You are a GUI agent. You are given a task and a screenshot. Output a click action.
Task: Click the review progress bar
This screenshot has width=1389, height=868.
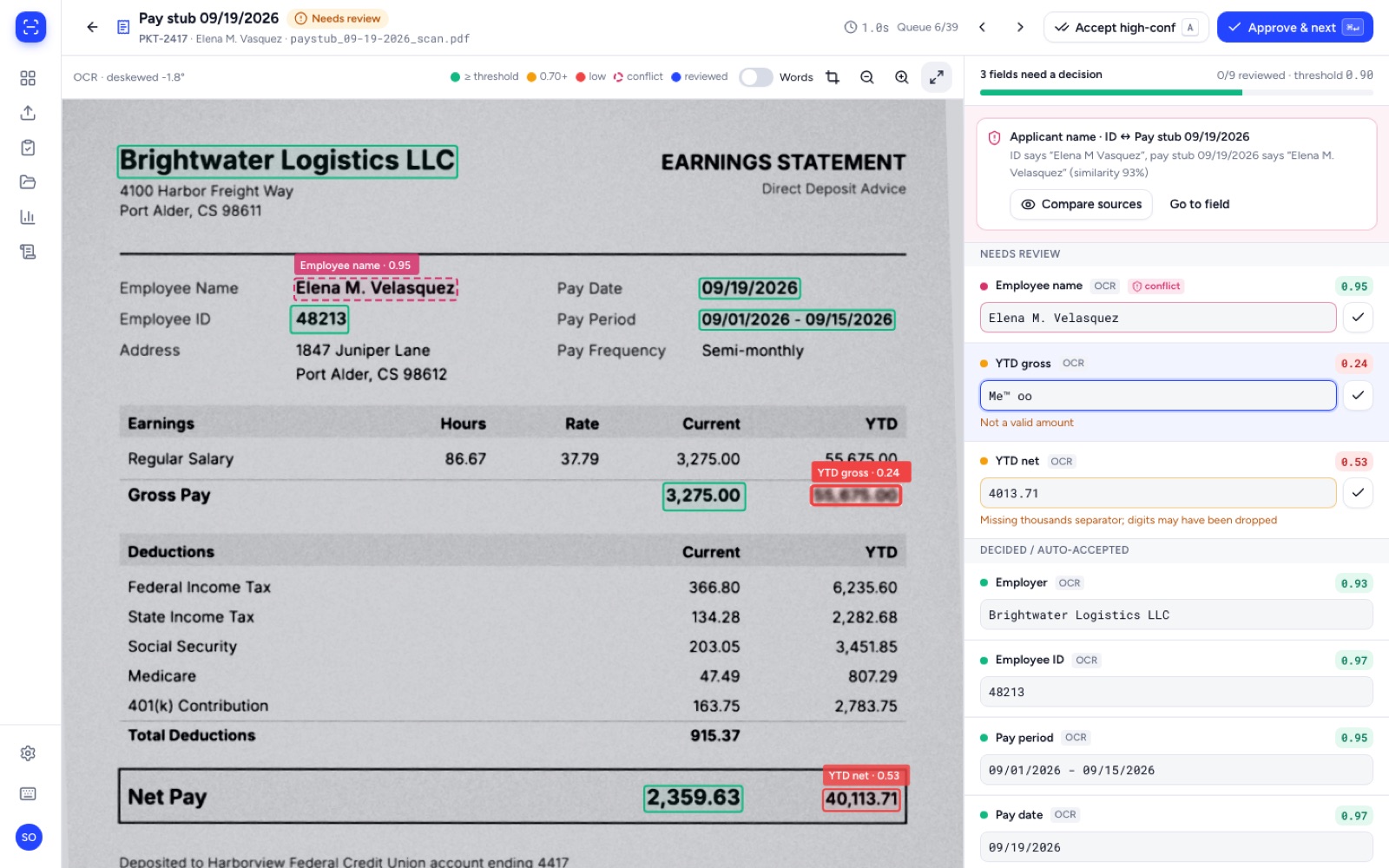(1176, 92)
